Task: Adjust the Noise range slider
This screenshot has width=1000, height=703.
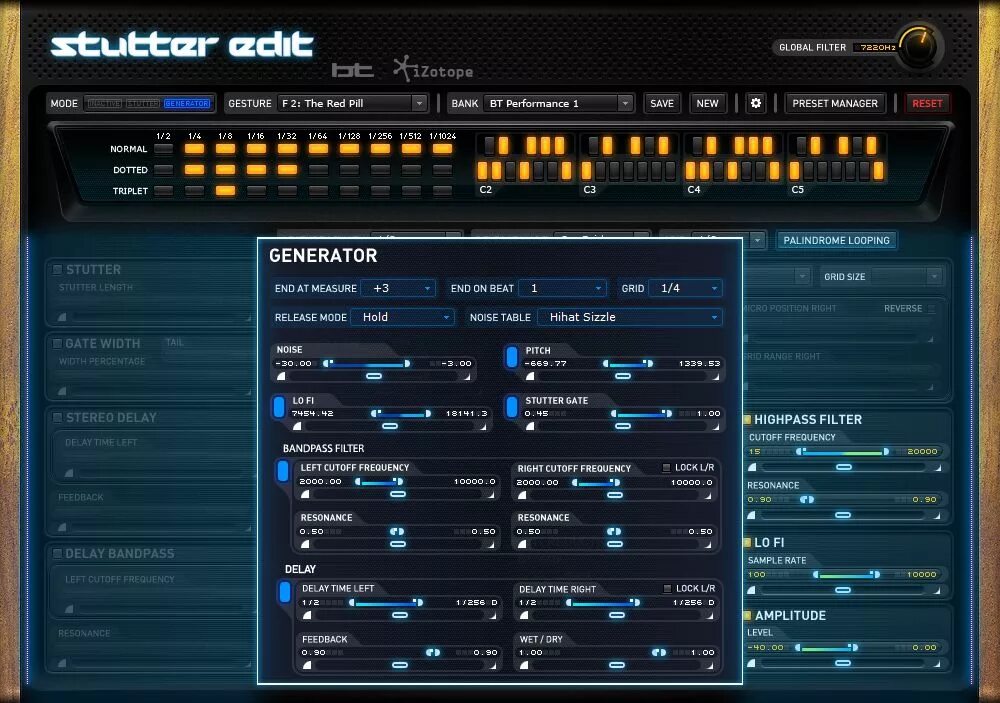Action: 367,364
